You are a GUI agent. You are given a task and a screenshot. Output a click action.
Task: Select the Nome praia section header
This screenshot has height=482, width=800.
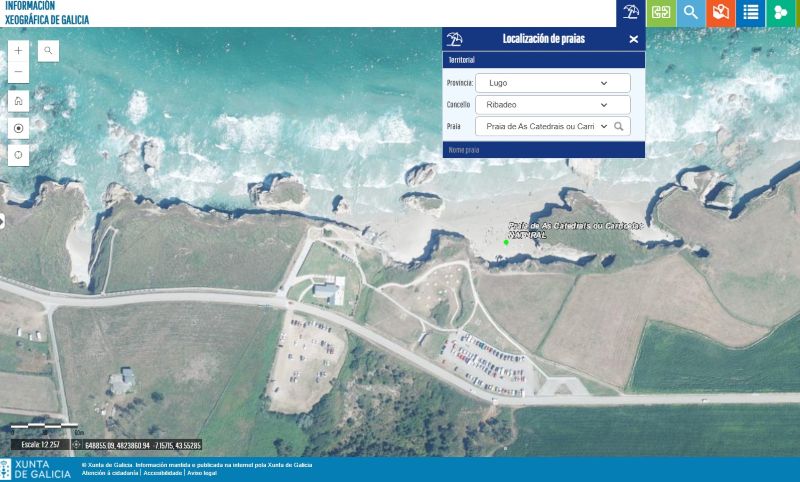(x=543, y=150)
